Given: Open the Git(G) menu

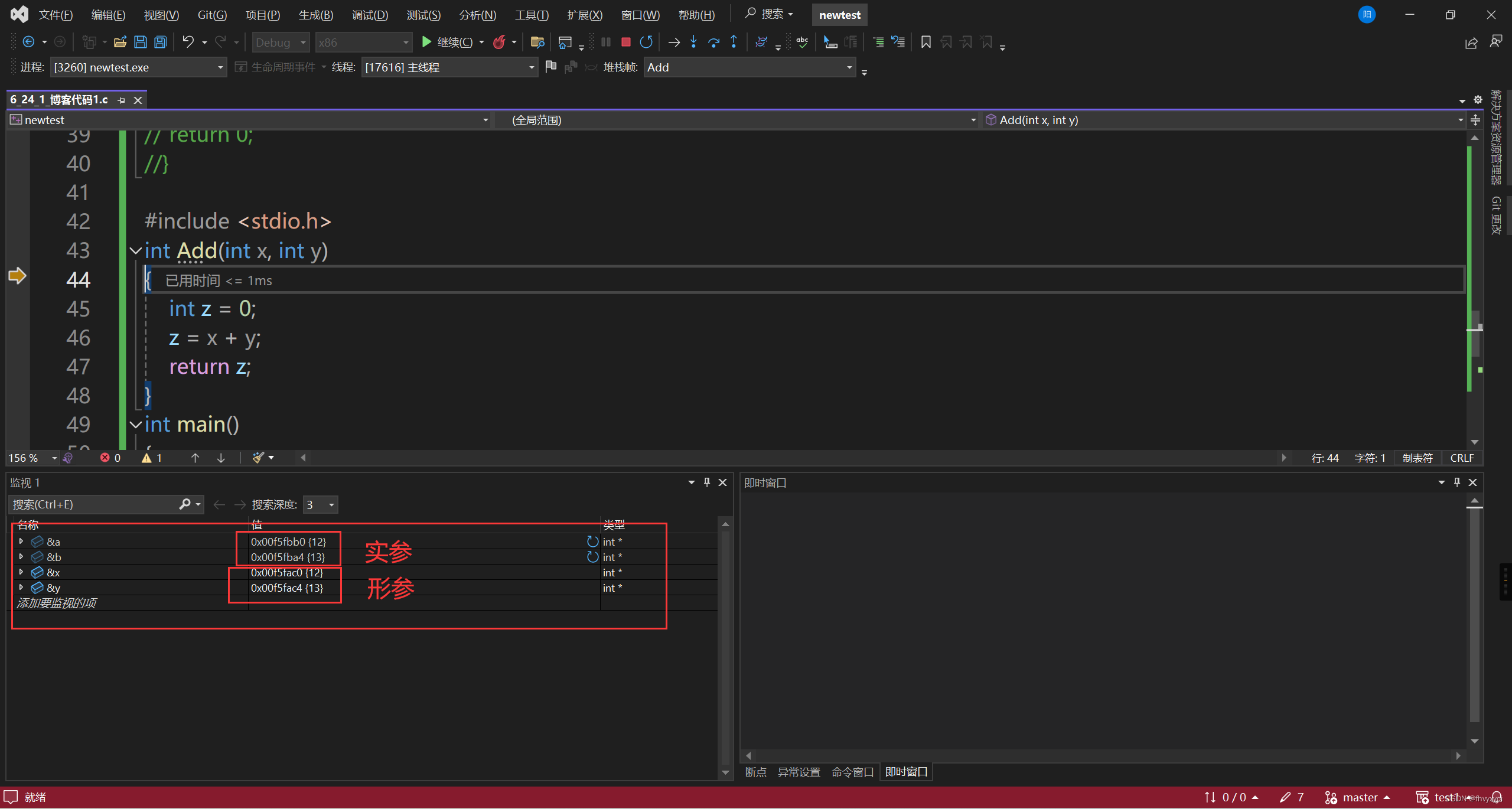Looking at the screenshot, I should click(x=212, y=15).
